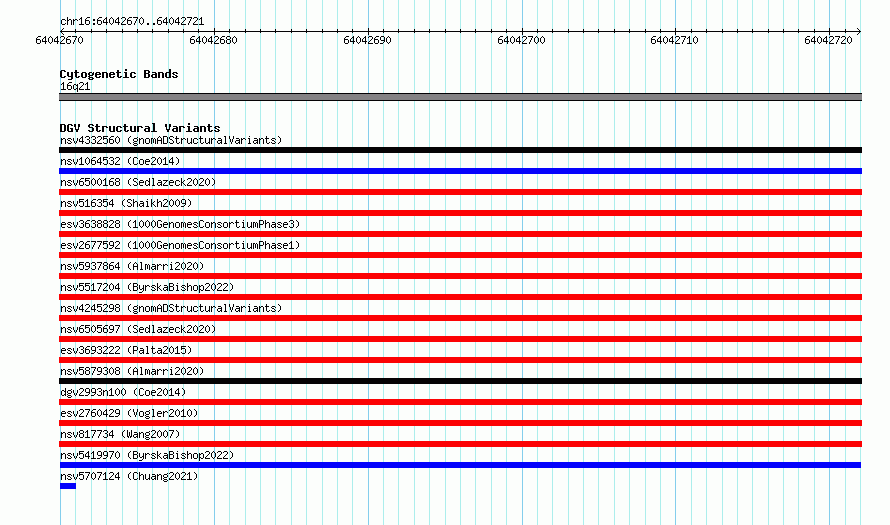Click the nsv1064532 (Coe2014) label
The height and width of the screenshot is (525, 890).
tap(120, 161)
